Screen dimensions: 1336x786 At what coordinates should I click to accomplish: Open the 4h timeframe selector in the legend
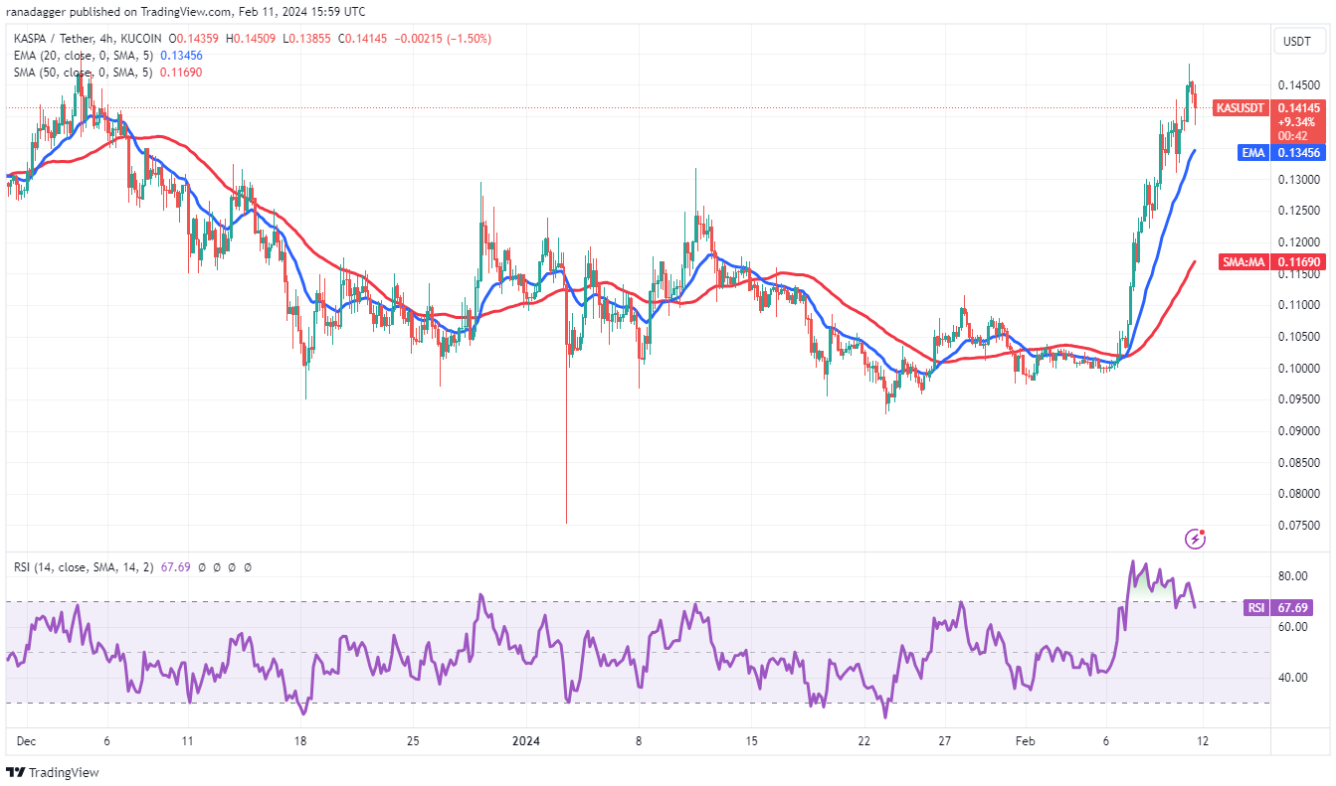[105, 38]
